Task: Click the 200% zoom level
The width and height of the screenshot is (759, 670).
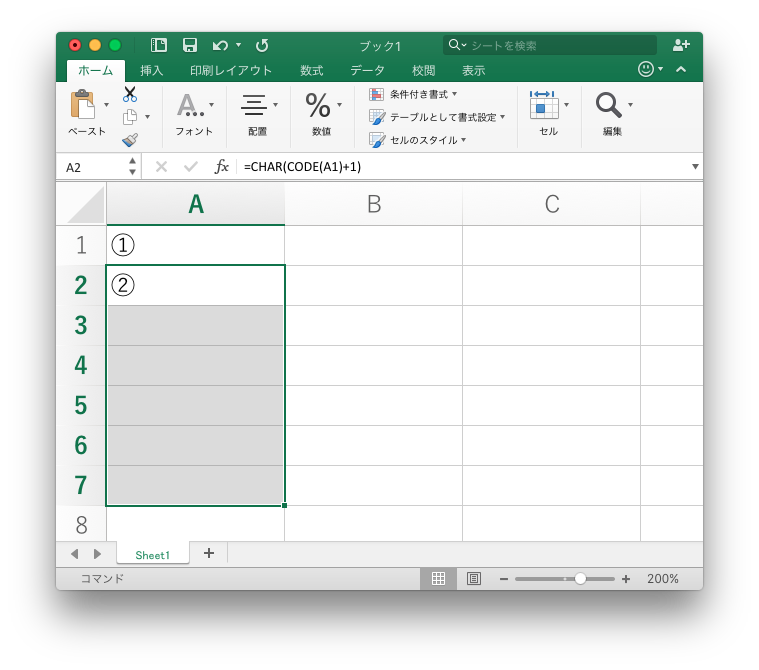Action: (663, 579)
